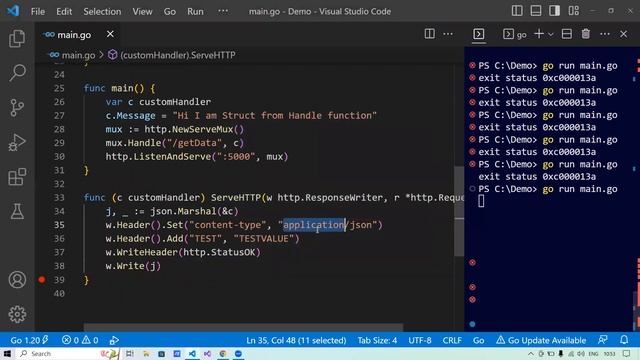This screenshot has width=640, height=360.
Task: Open Task View on taskbar
Action: click(129, 353)
